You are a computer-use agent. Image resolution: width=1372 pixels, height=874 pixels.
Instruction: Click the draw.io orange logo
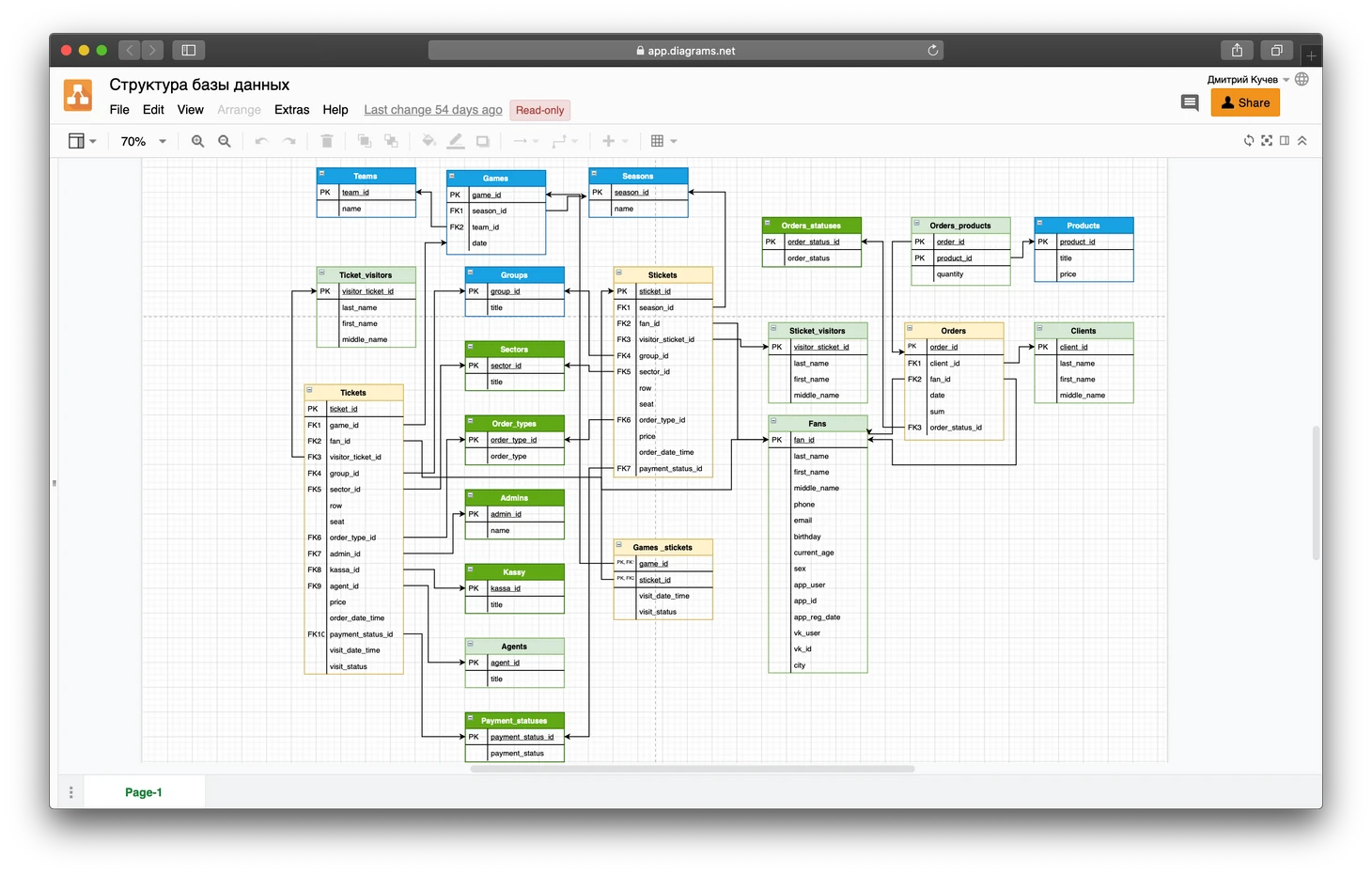click(78, 96)
